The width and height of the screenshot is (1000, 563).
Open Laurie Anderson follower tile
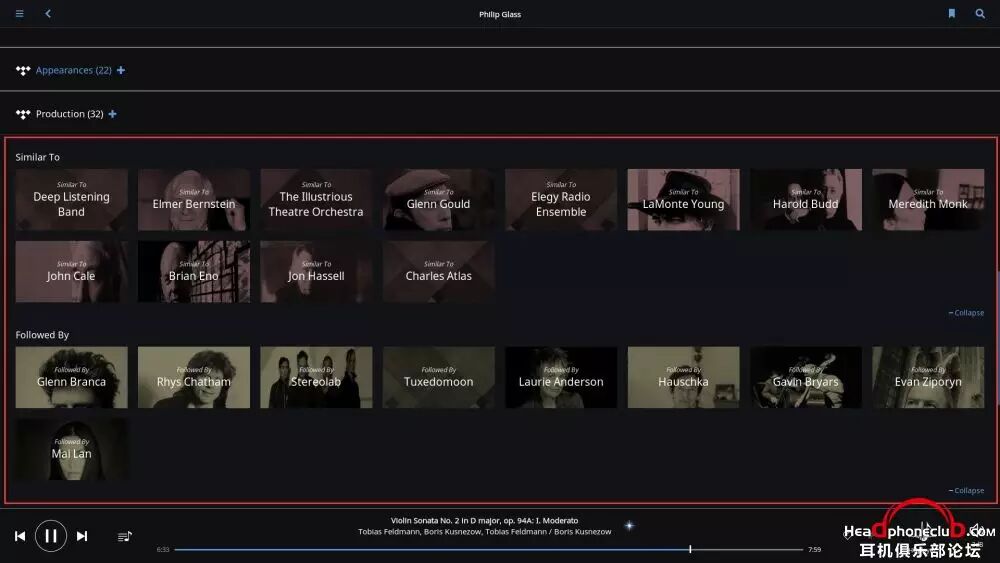[x=561, y=377]
